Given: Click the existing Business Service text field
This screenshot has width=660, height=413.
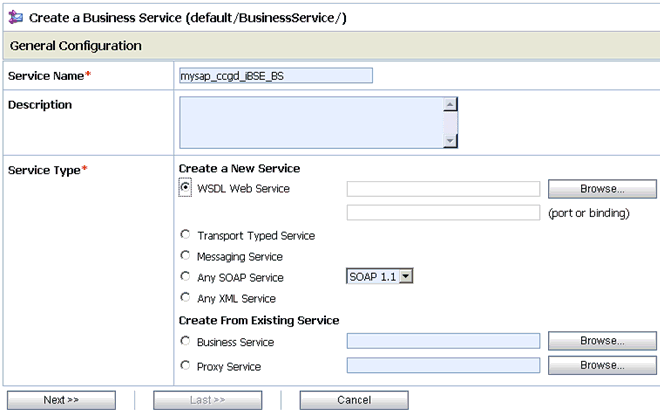Looking at the screenshot, I should click(x=443, y=341).
